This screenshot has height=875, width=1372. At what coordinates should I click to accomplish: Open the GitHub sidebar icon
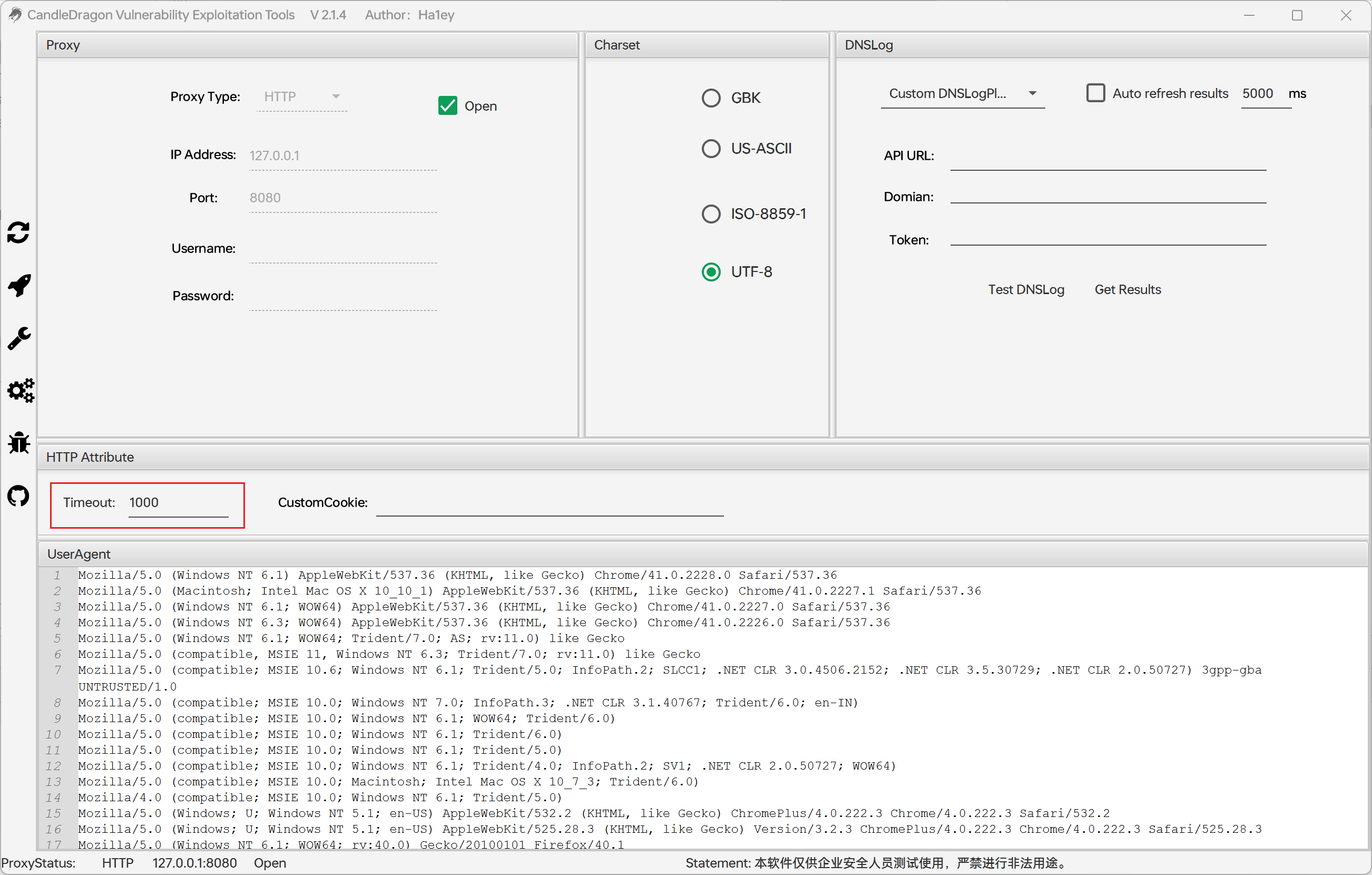coord(19,496)
